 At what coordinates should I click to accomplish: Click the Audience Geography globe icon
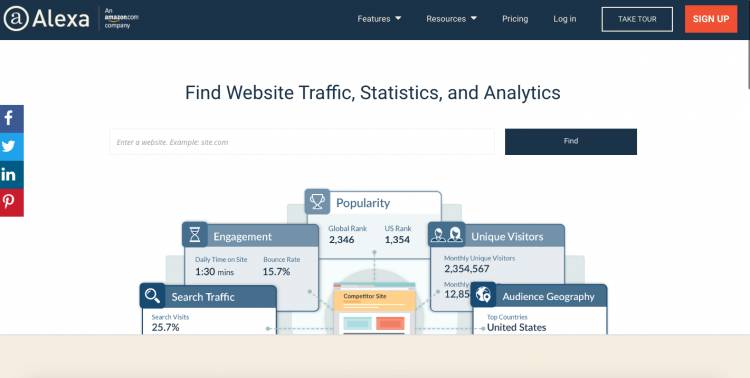(483, 295)
